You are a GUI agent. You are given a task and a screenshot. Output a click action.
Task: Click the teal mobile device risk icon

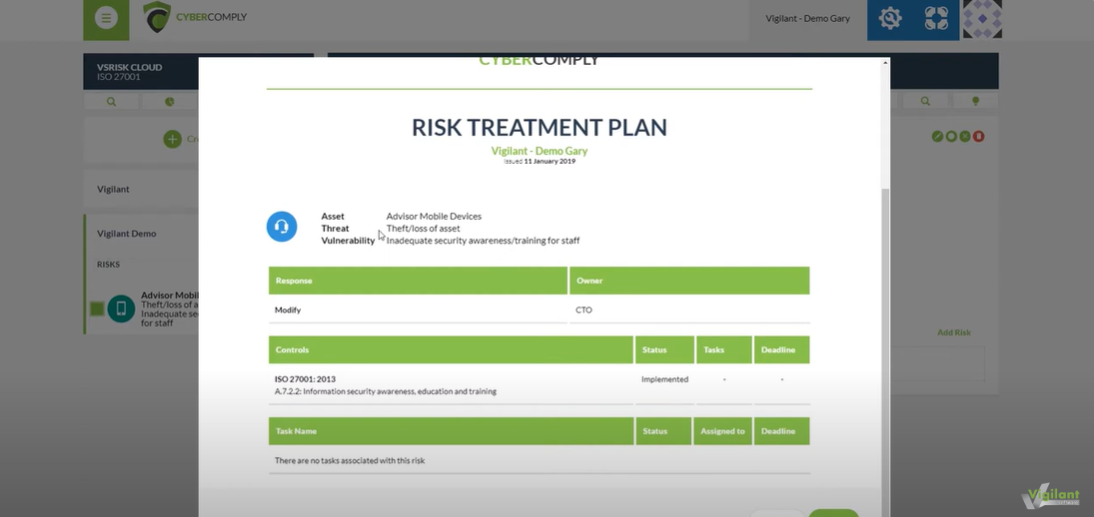click(121, 308)
